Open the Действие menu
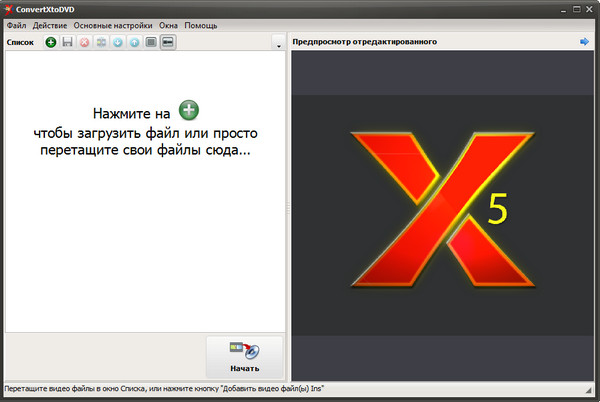Screen dimensions: 600x402 pyautogui.click(x=50, y=24)
